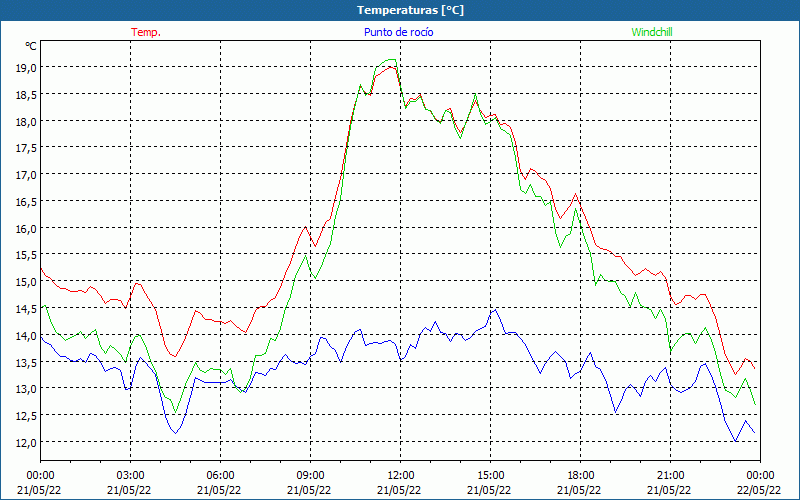
Task: Click the 13,5 y-axis value
Action: [26, 362]
